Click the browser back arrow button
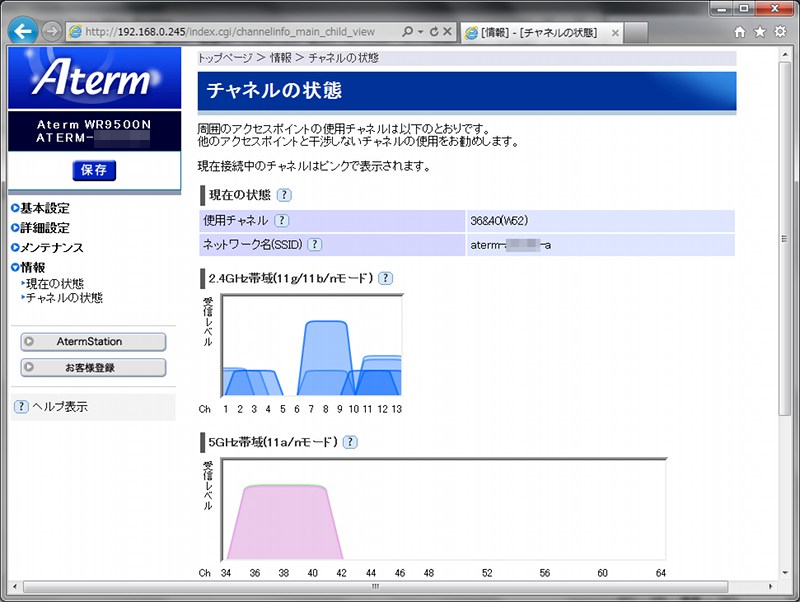Screen dimensions: 800x602 [22, 31]
